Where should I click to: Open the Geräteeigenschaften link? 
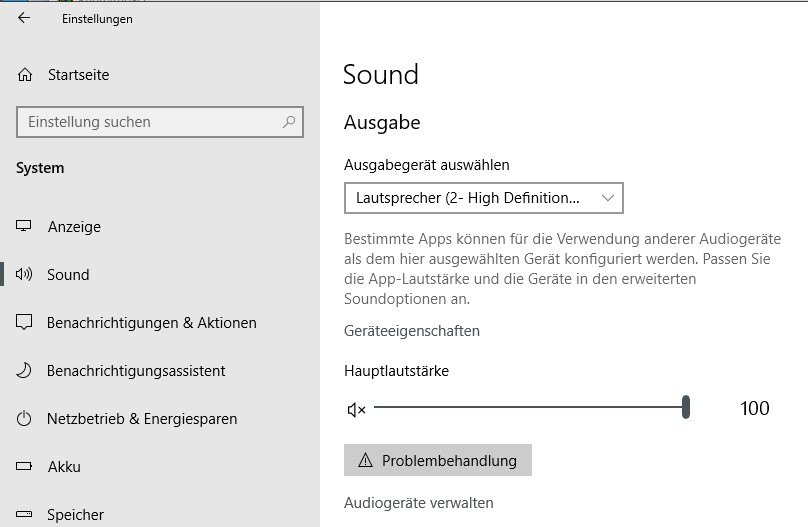click(412, 331)
